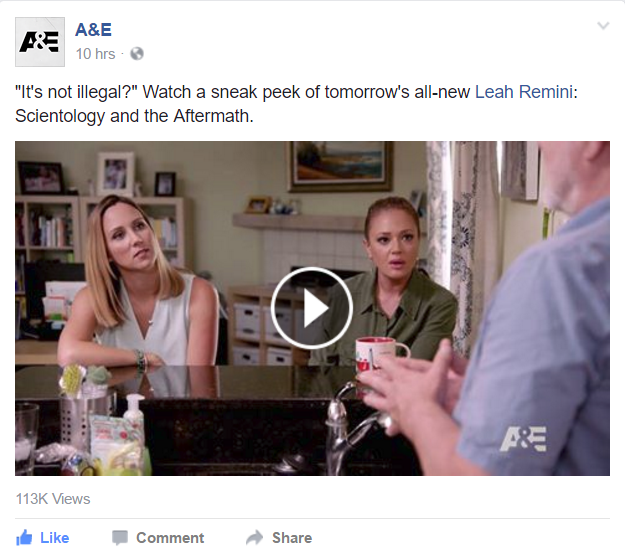
Task: Click the Share text button
Action: pos(292,538)
